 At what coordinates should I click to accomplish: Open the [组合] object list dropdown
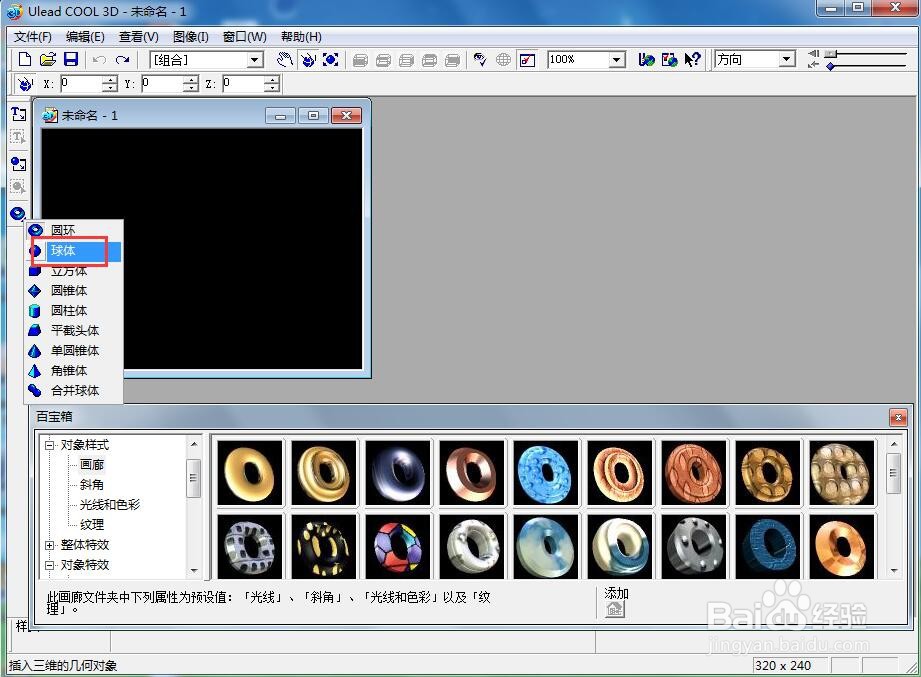[255, 59]
